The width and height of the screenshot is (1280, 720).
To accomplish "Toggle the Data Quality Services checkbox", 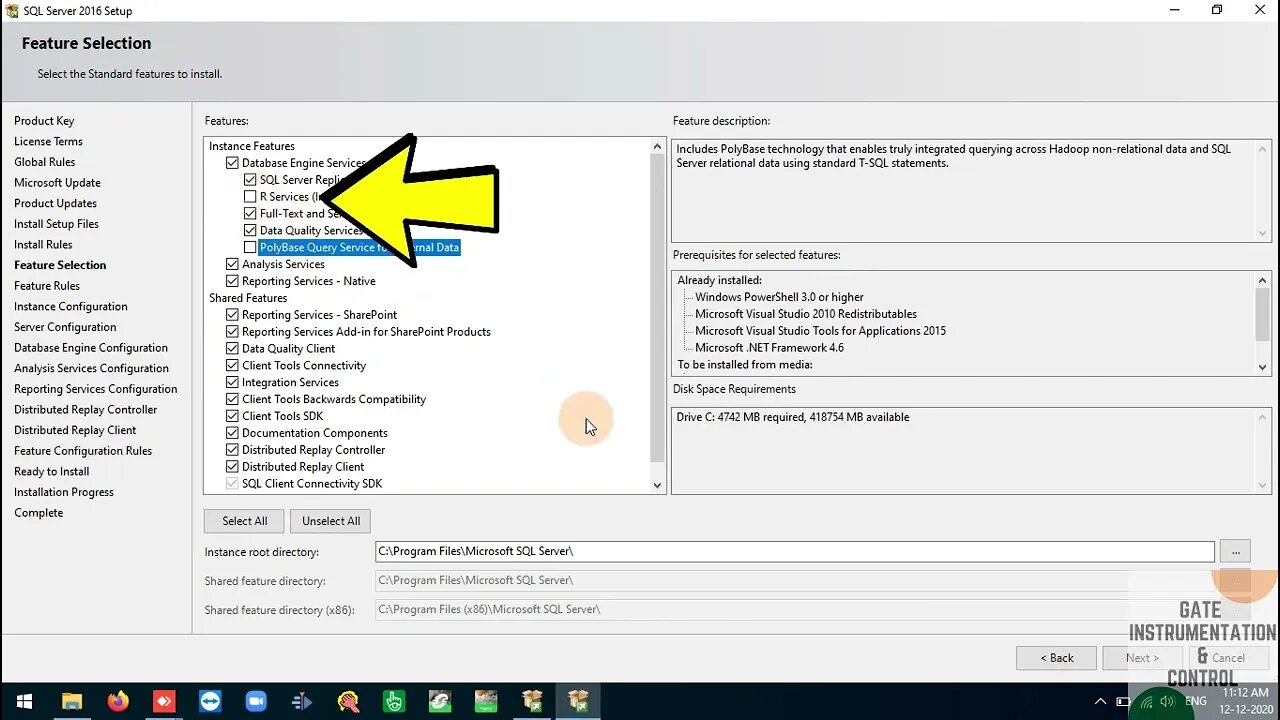I will [251, 231].
